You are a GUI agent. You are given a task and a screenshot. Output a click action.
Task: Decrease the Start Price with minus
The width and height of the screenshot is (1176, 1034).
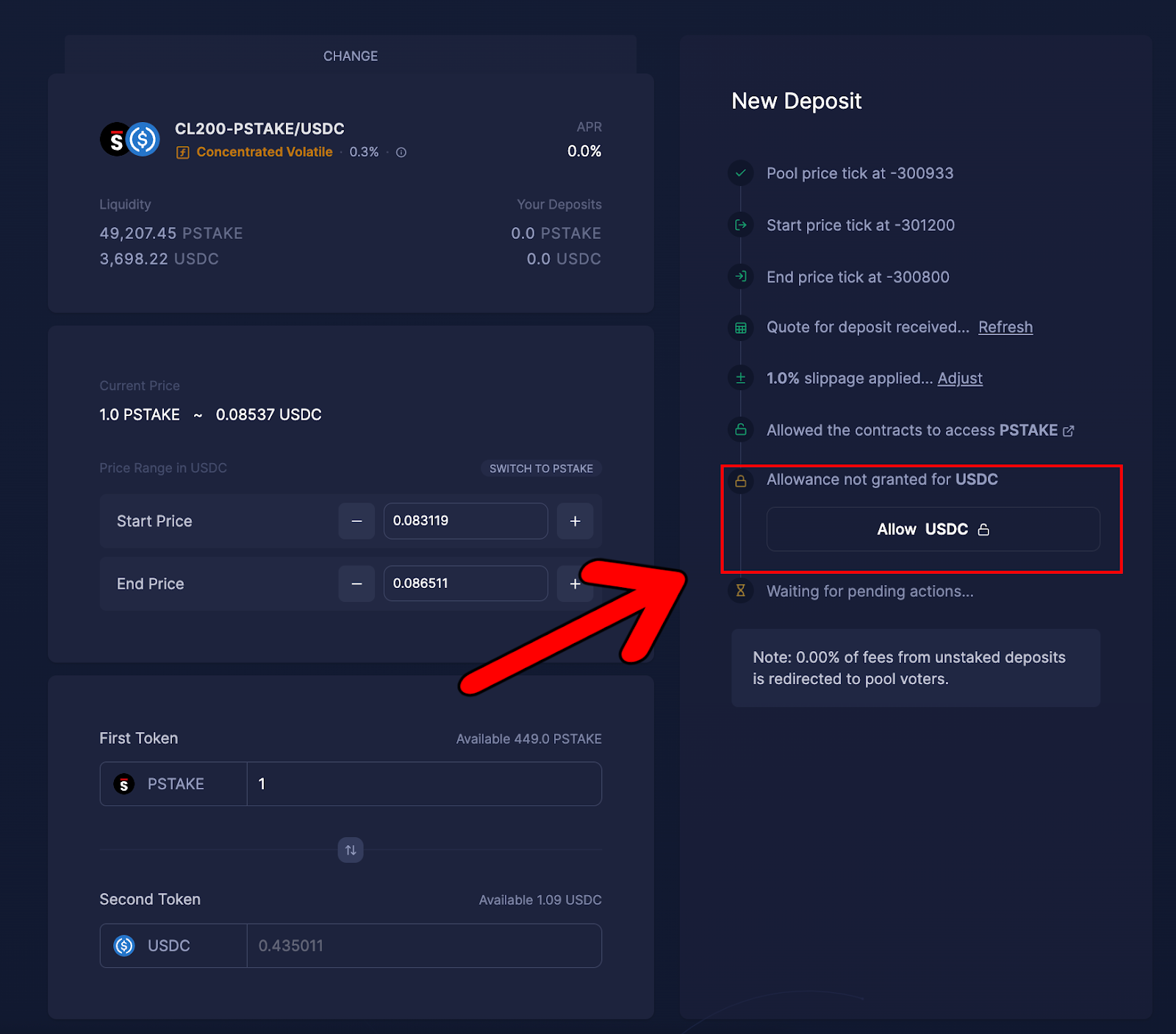pyautogui.click(x=356, y=521)
